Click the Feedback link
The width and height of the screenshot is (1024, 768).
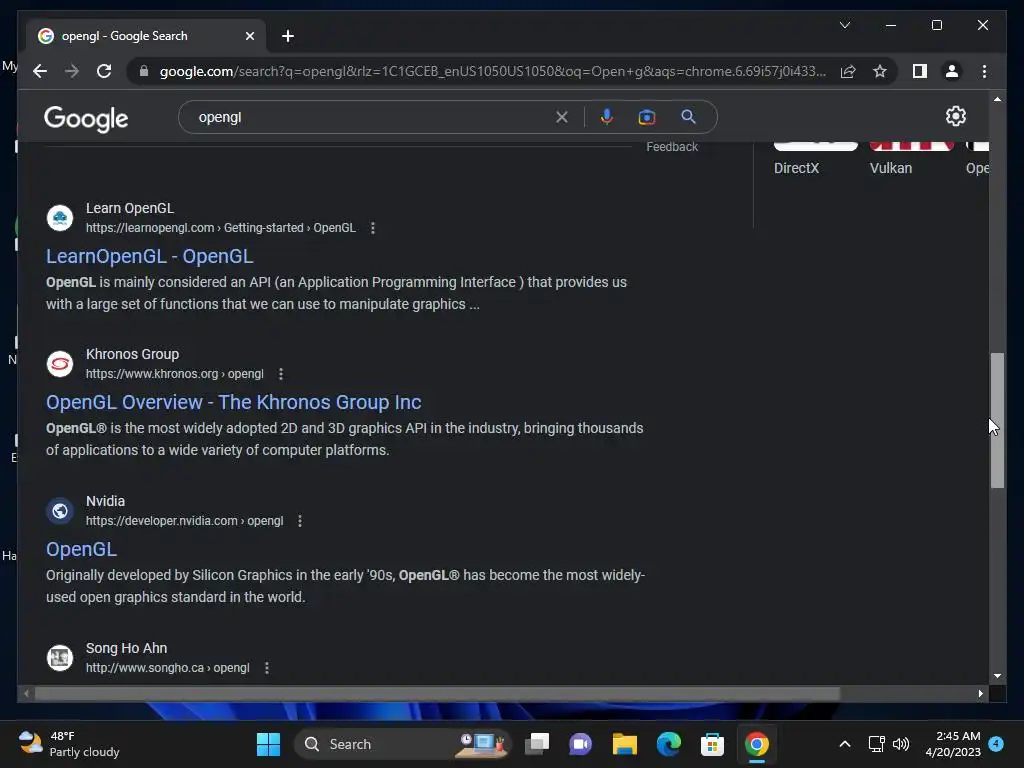[672, 147]
